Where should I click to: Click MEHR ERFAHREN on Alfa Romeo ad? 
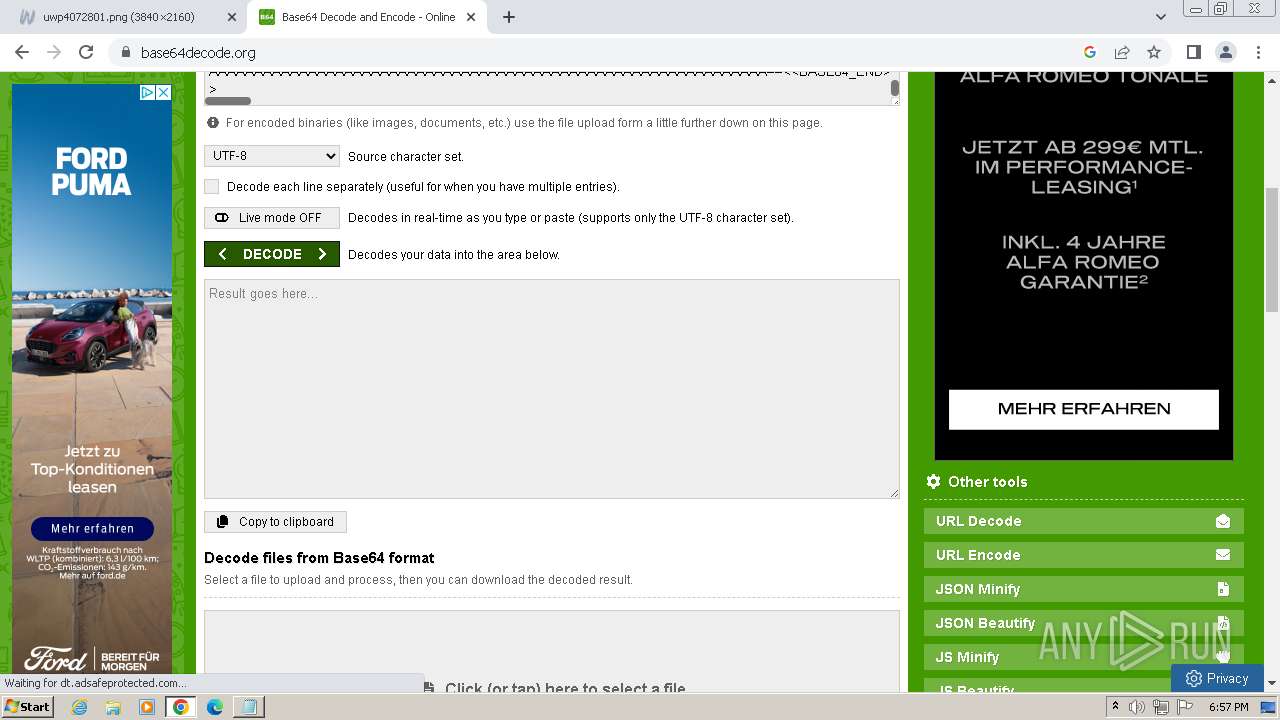1084,409
